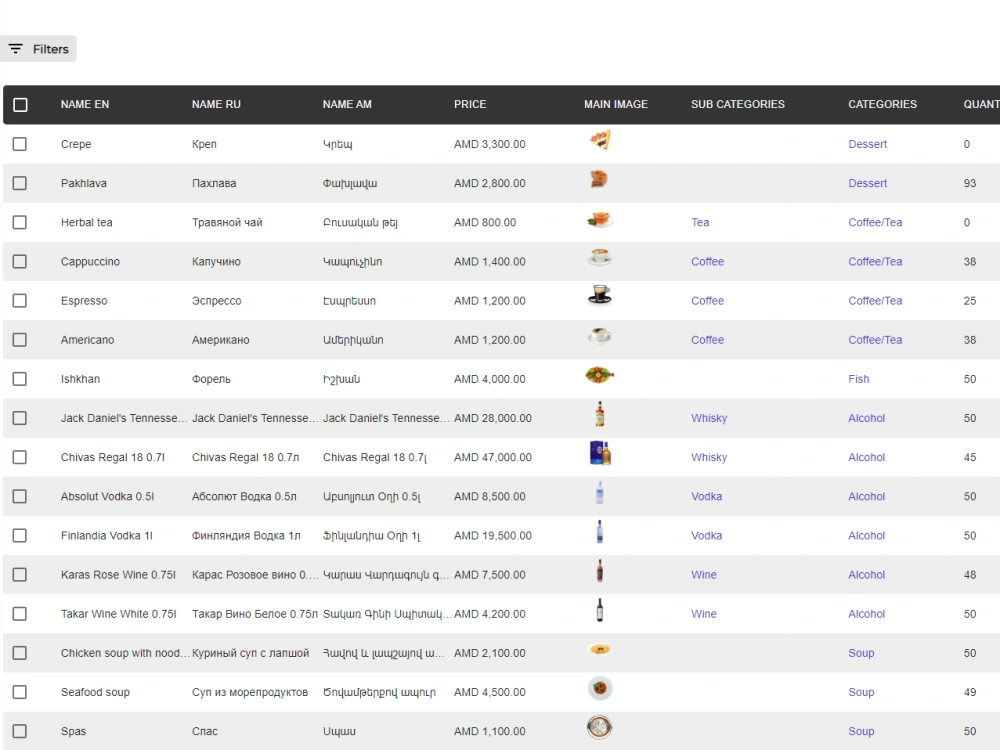The height and width of the screenshot is (750, 1000).
Task: Select the Finlandia Vodka row checkbox
Action: click(20, 536)
